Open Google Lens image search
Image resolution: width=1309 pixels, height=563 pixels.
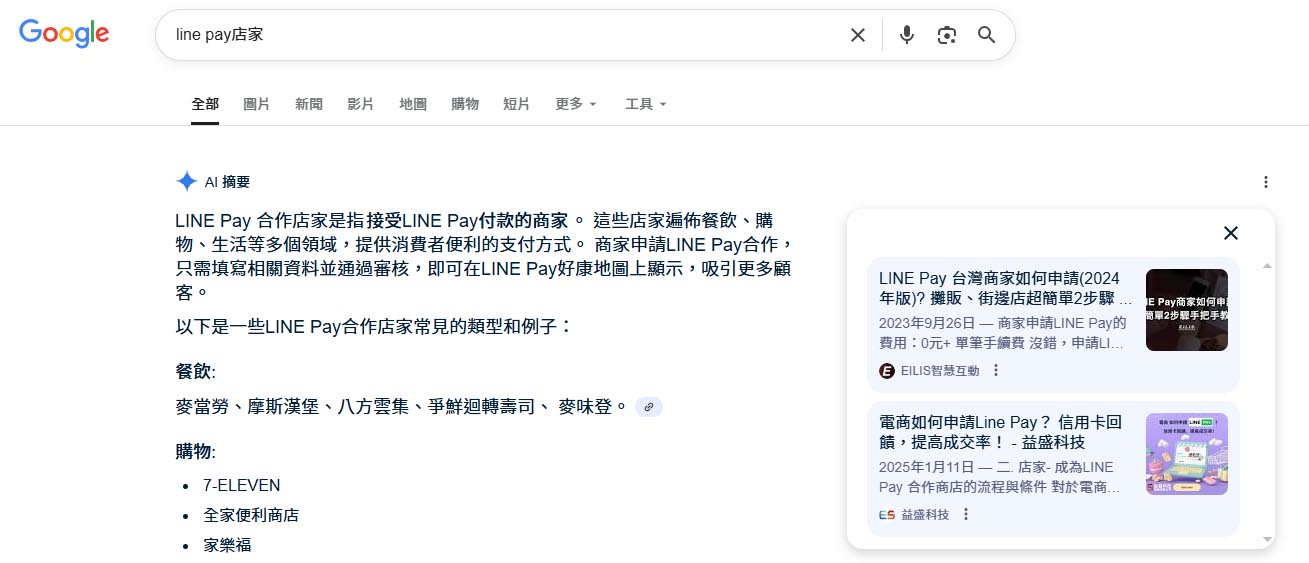[946, 35]
